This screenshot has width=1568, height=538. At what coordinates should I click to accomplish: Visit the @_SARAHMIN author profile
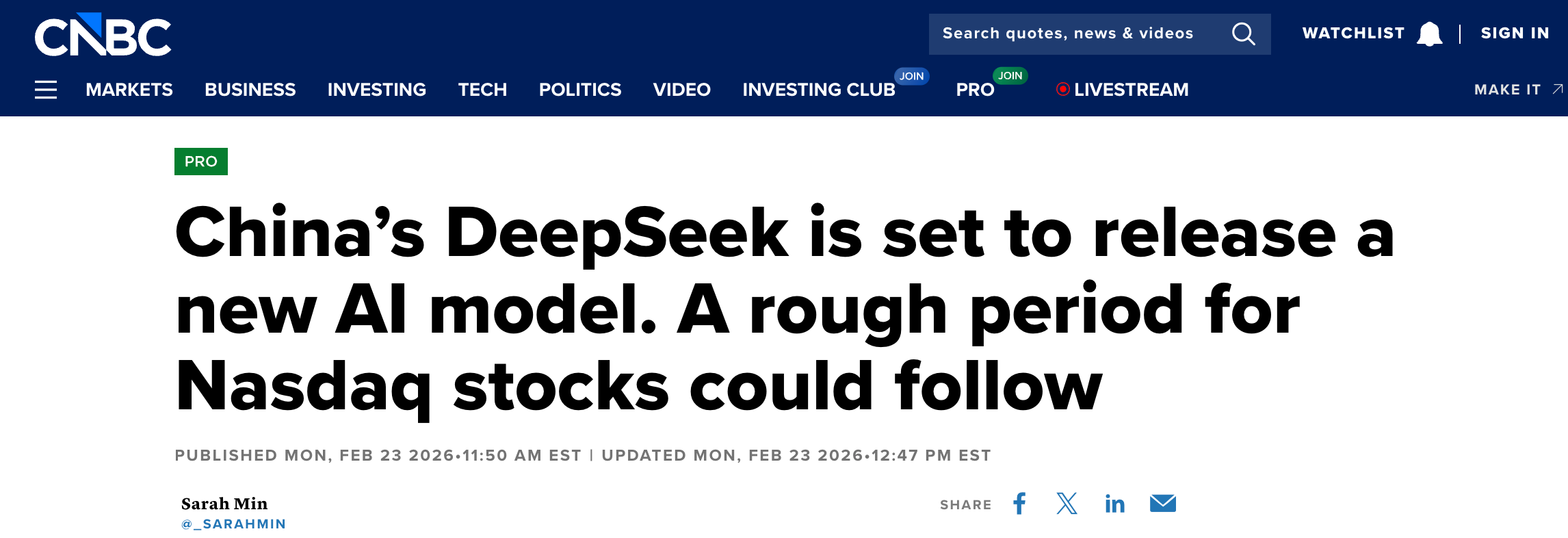pyautogui.click(x=233, y=524)
